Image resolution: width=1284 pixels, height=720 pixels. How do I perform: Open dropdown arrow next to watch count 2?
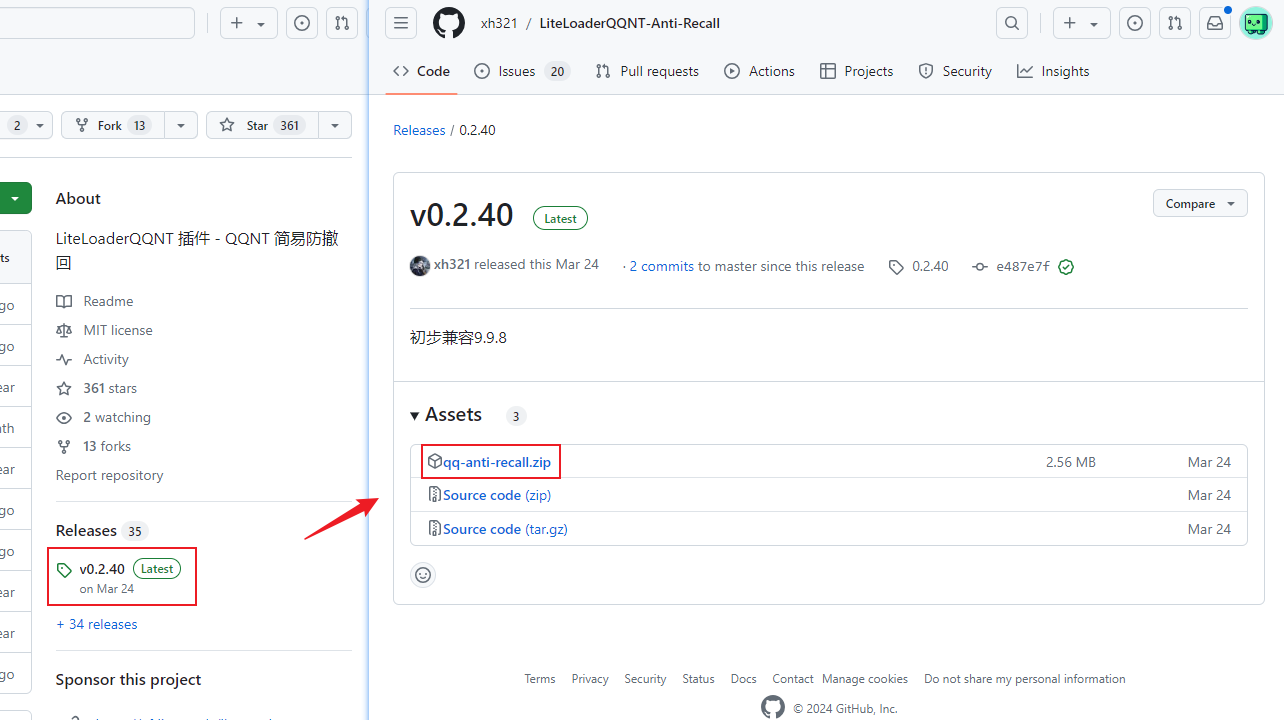pyautogui.click(x=39, y=125)
